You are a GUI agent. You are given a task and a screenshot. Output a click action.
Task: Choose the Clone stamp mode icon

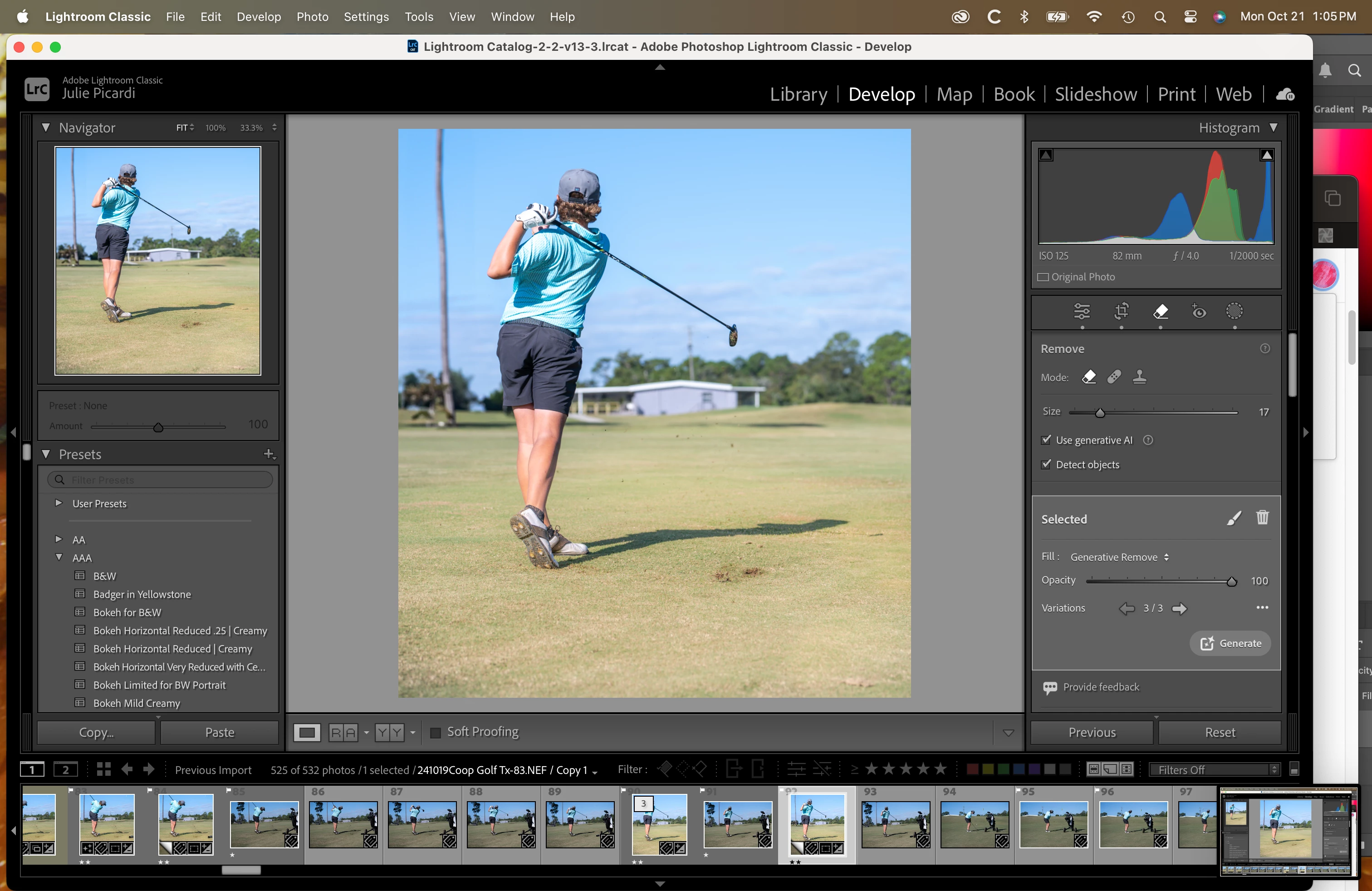click(1139, 377)
